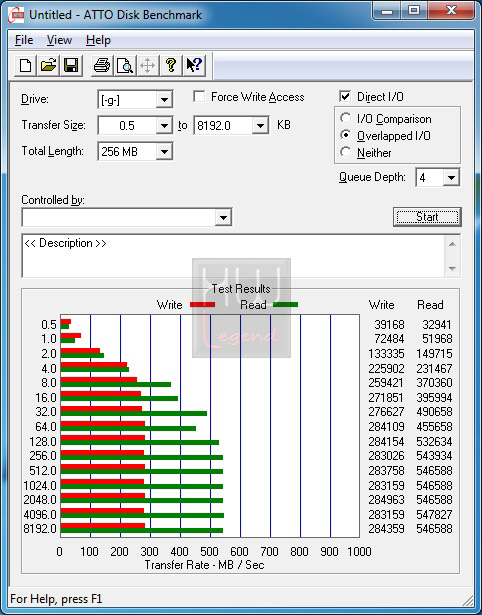Click the read value 490658

(x=434, y=412)
